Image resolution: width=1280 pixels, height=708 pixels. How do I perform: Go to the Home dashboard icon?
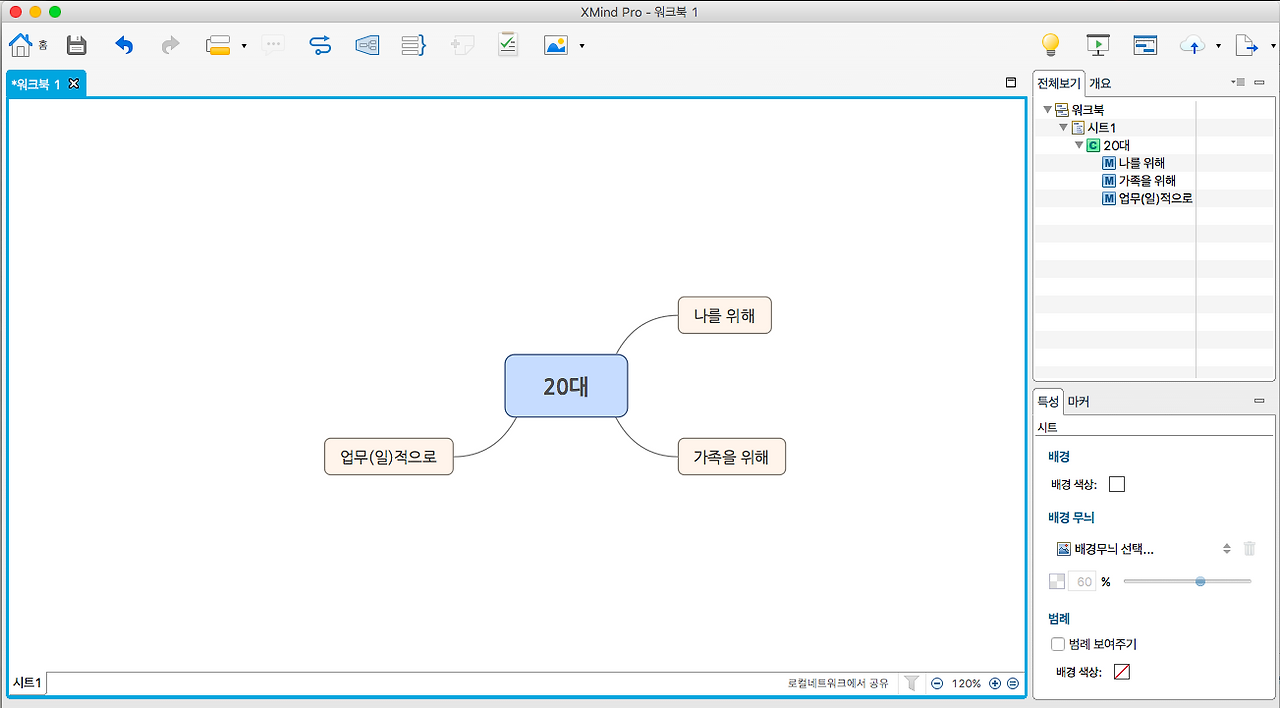pyautogui.click(x=21, y=45)
